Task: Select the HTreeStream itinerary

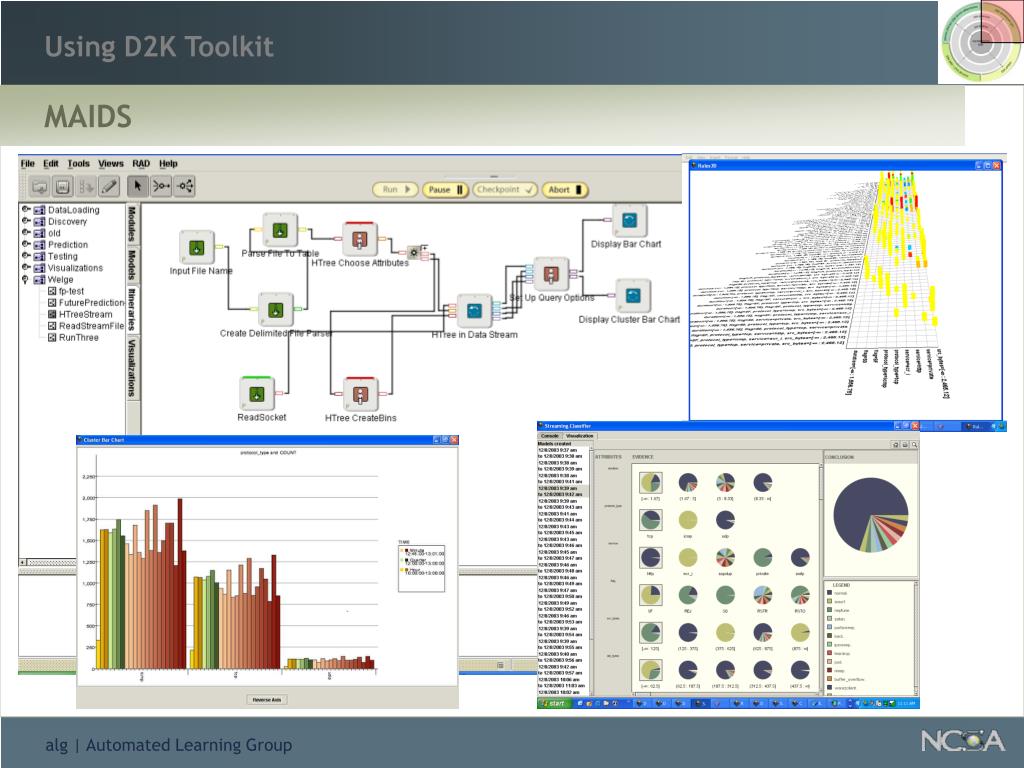Action: 80,314
